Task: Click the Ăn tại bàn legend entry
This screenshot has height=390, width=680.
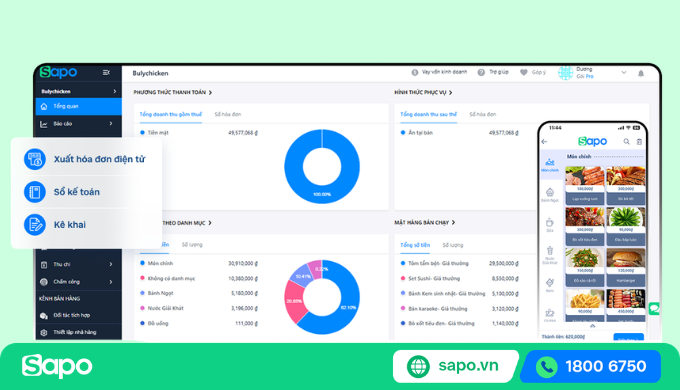Action: (416, 133)
